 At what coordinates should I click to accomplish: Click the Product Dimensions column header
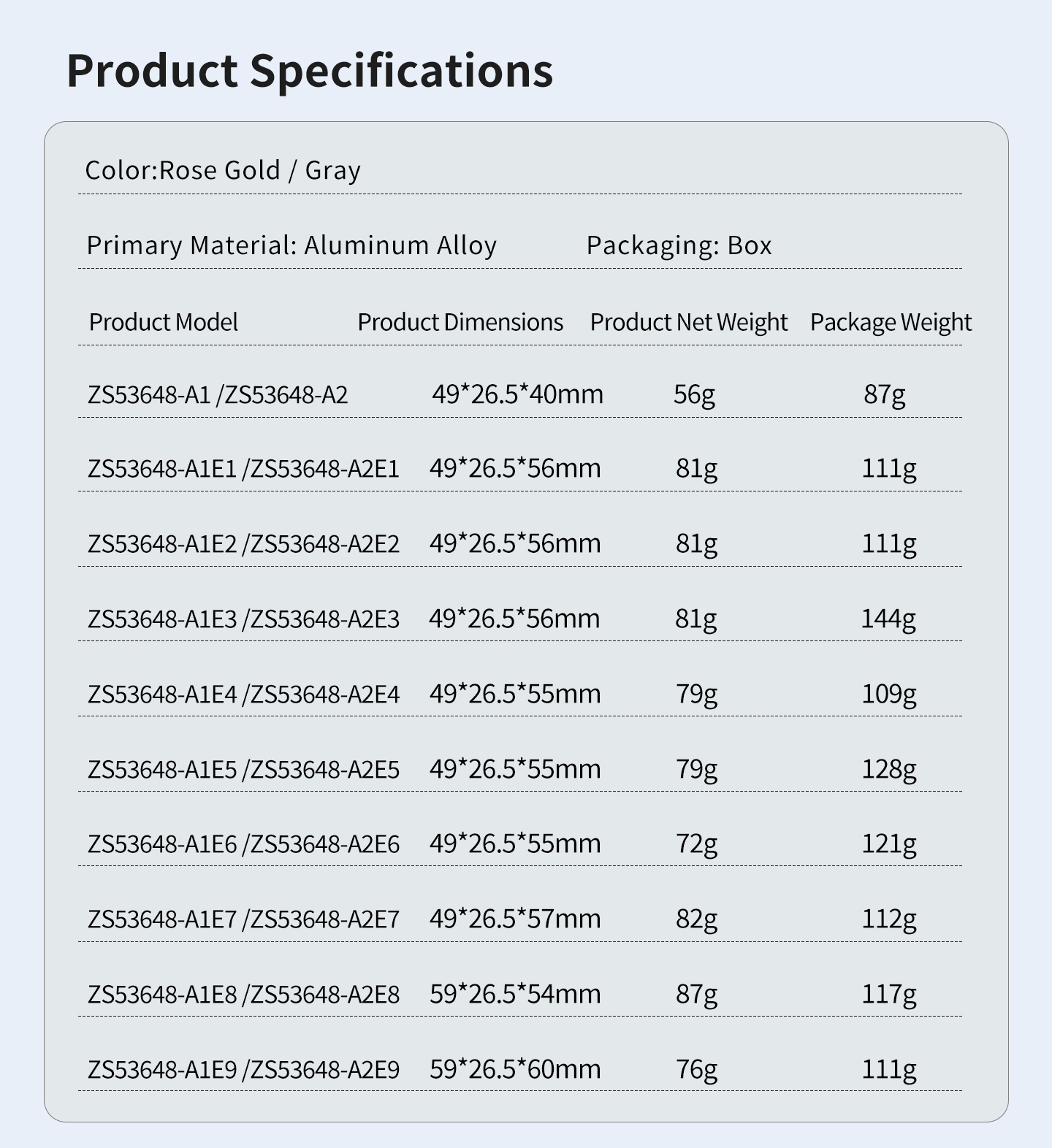pyautogui.click(x=460, y=322)
